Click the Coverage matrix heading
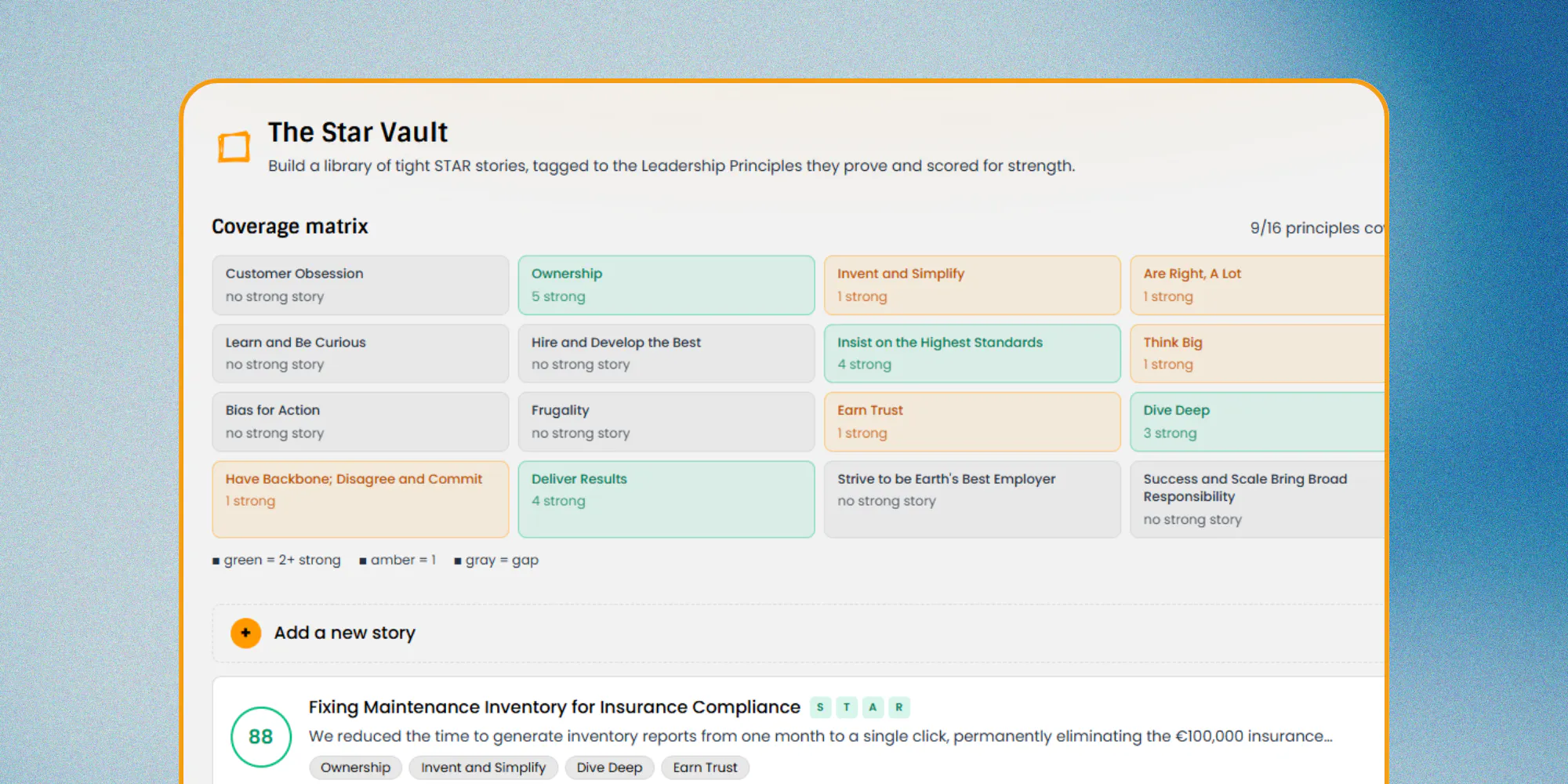 click(x=289, y=227)
